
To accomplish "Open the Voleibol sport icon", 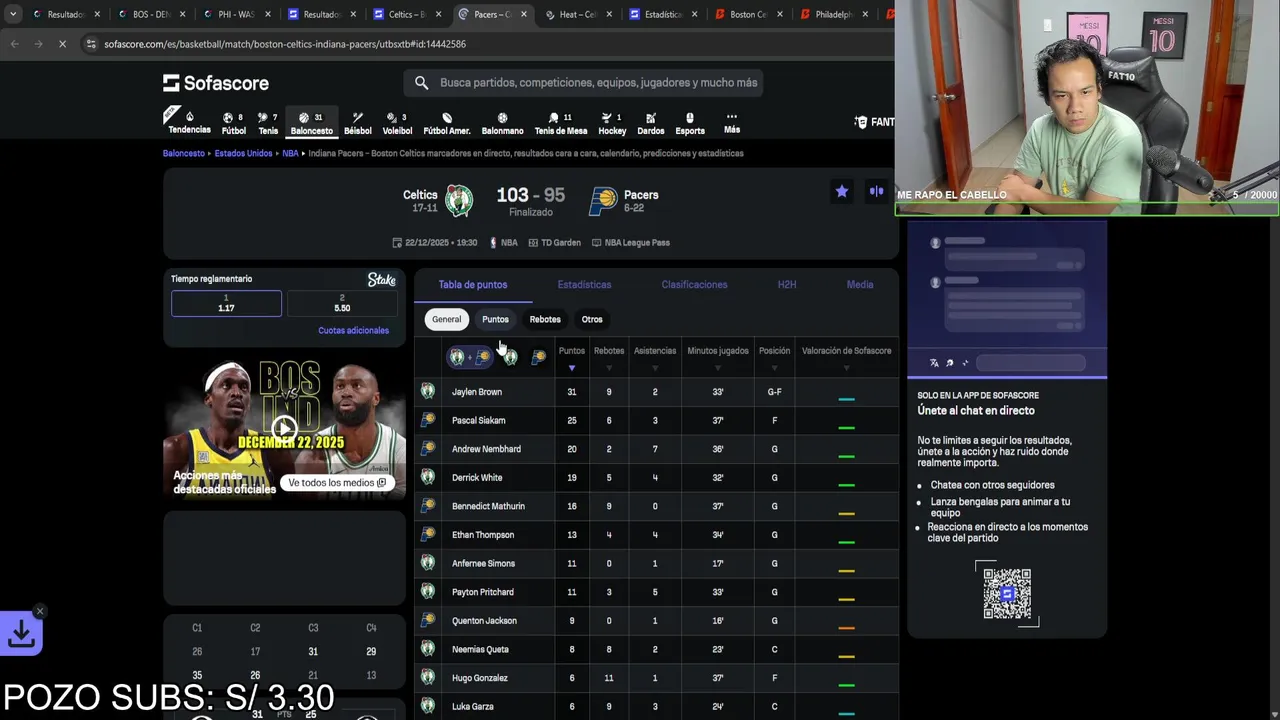I will [397, 123].
